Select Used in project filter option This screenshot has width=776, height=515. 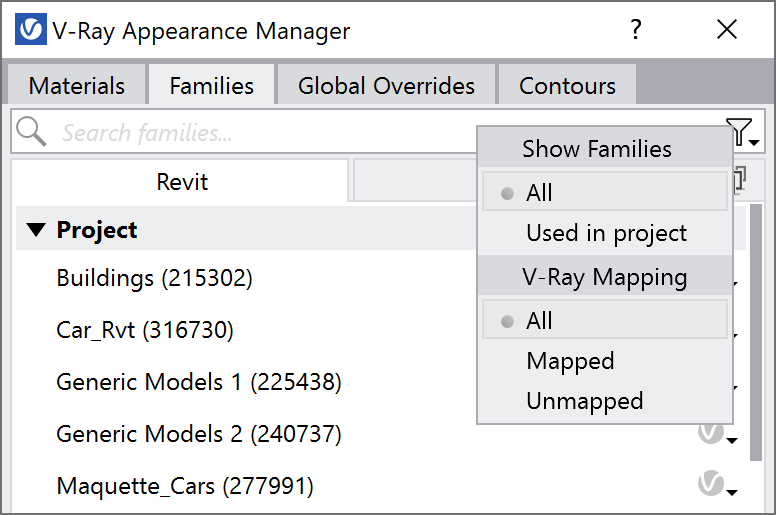pyautogui.click(x=605, y=233)
